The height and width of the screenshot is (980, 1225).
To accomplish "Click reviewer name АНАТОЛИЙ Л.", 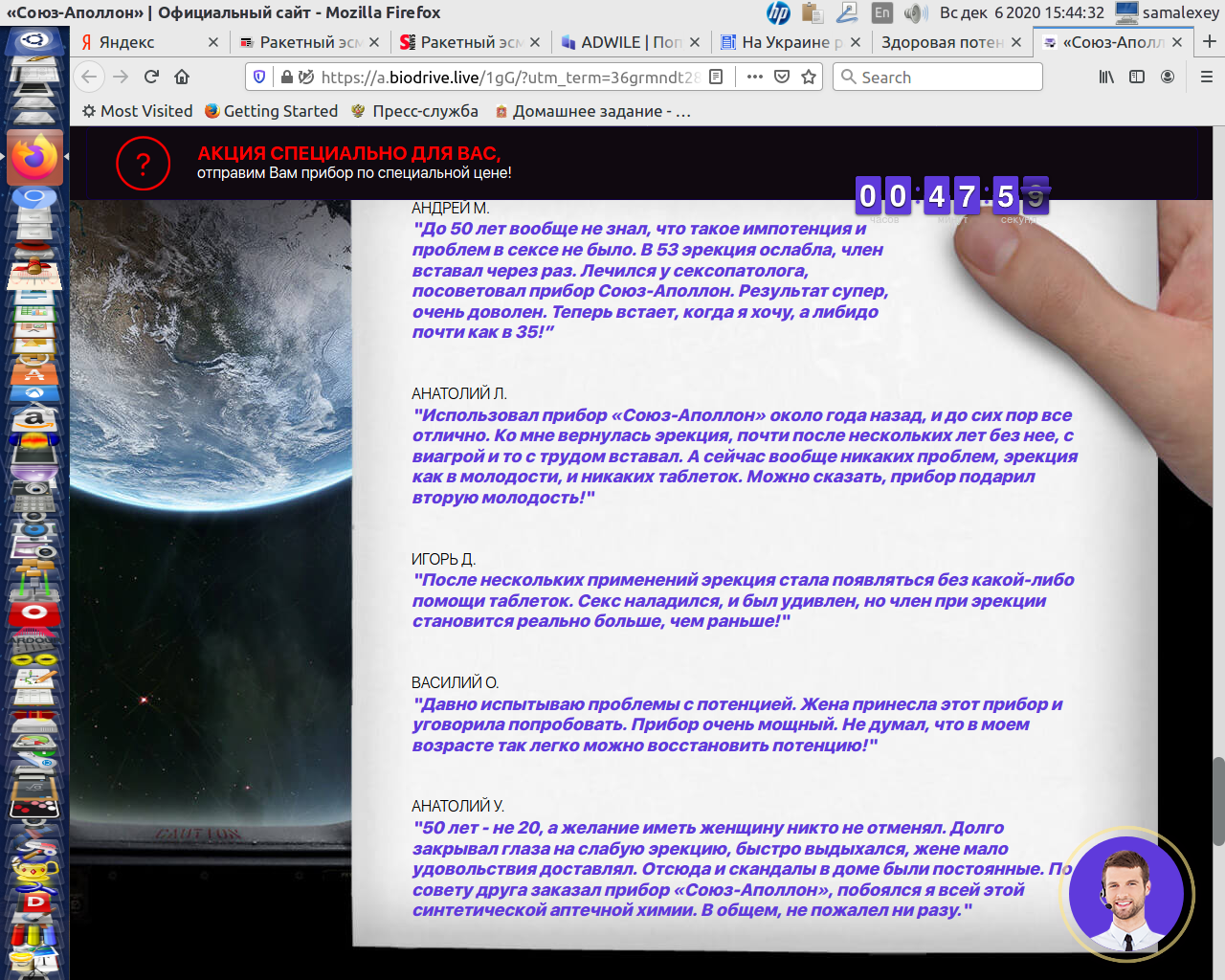I will [x=459, y=393].
